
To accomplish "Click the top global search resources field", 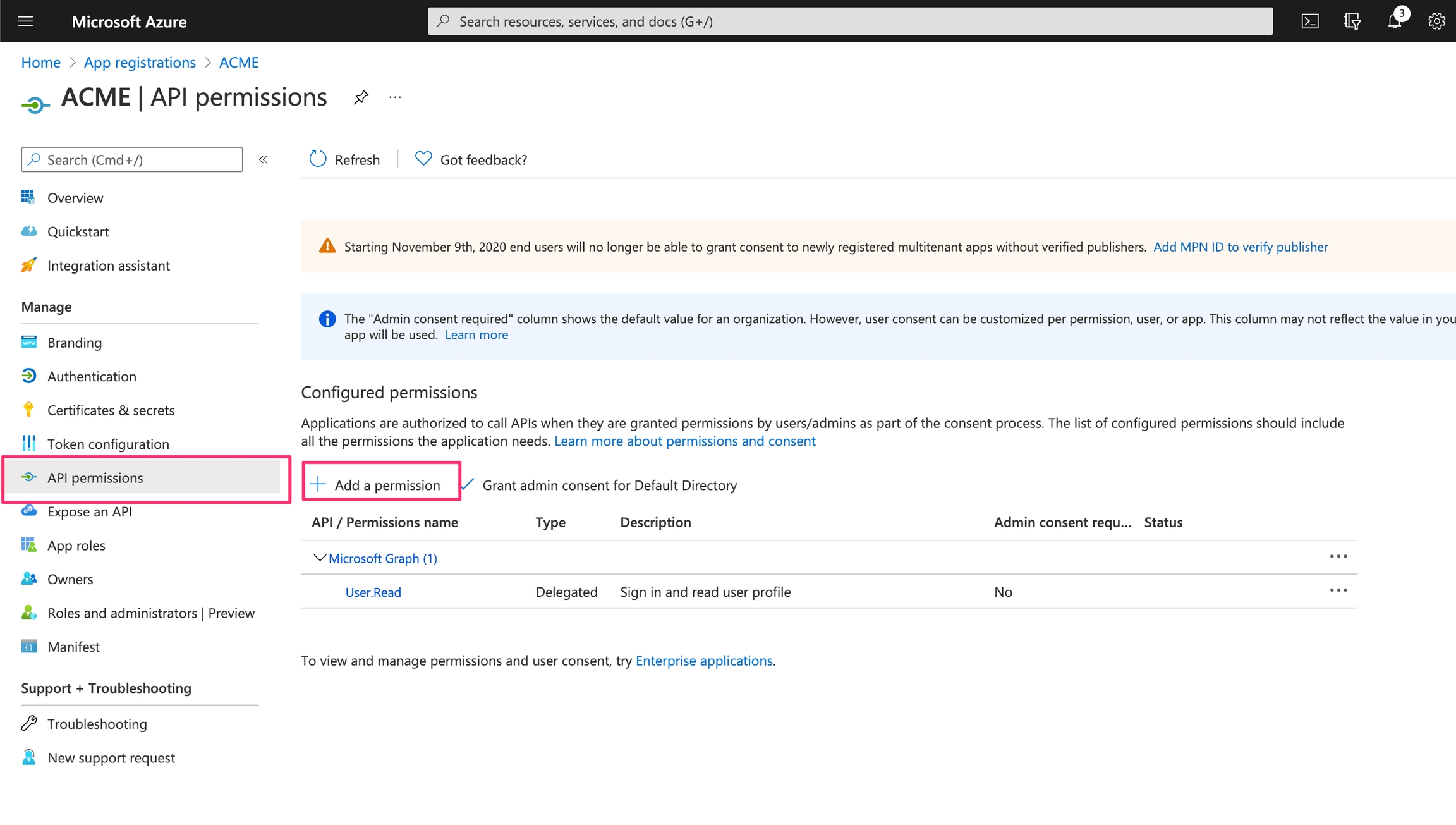I will (850, 21).
